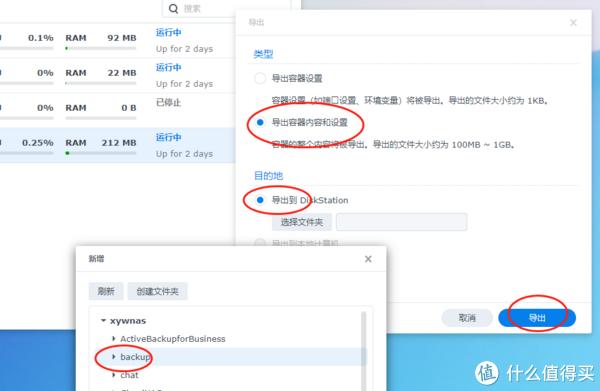Click the search magnifier icon
The height and width of the screenshot is (391, 600).
click(x=173, y=8)
